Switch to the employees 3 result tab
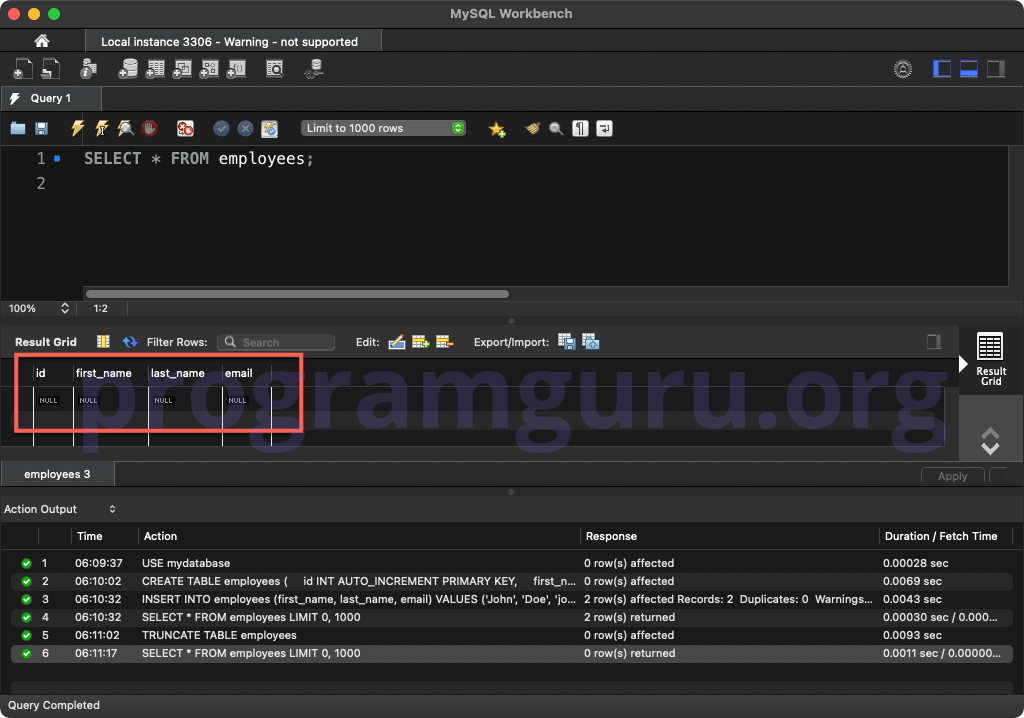Screen dimensions: 1024x718 pyautogui.click(x=57, y=474)
